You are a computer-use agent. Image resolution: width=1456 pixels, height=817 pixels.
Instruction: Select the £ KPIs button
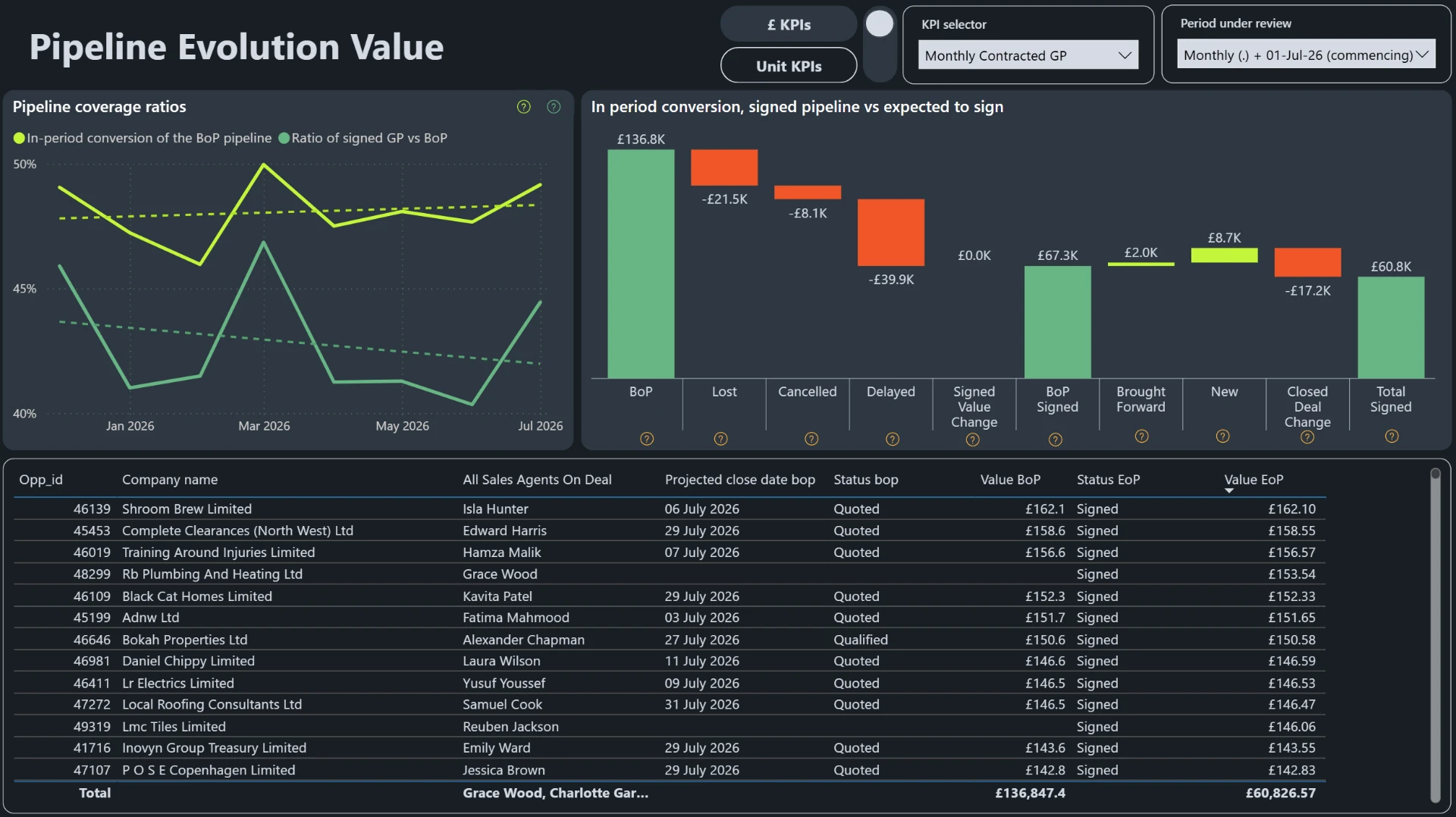(x=789, y=24)
